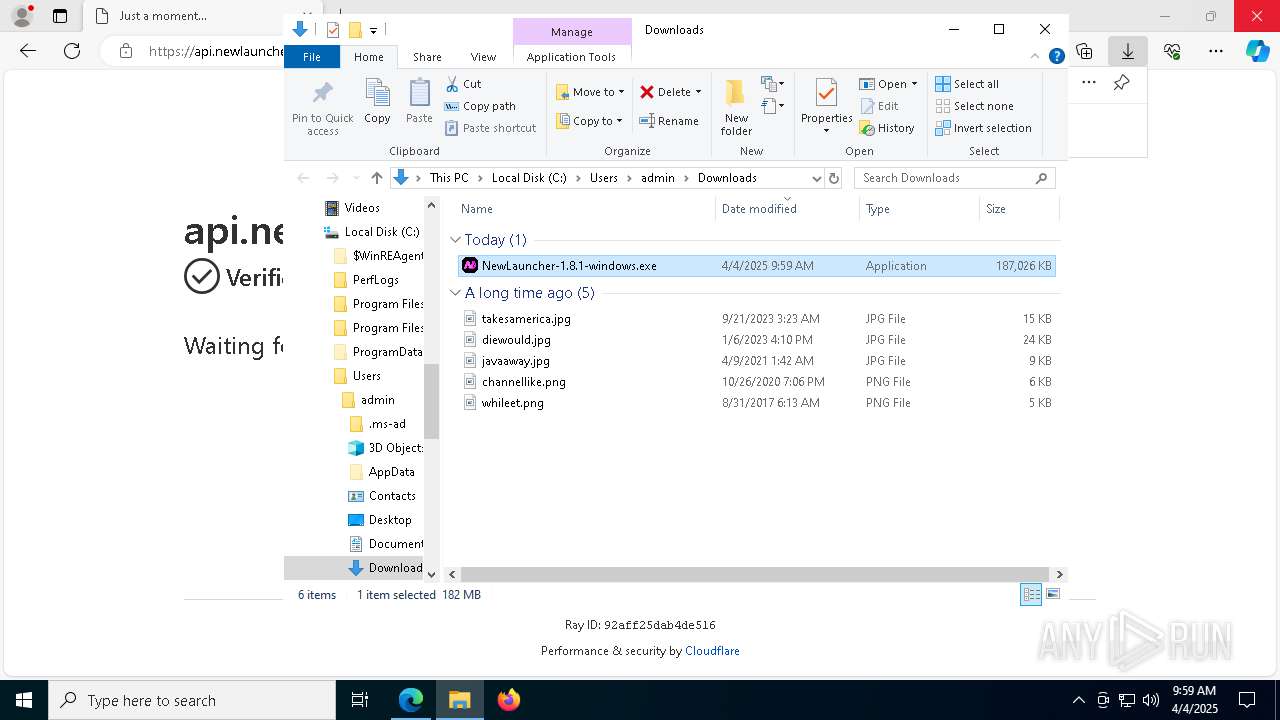Open the File menu tab

(312, 57)
